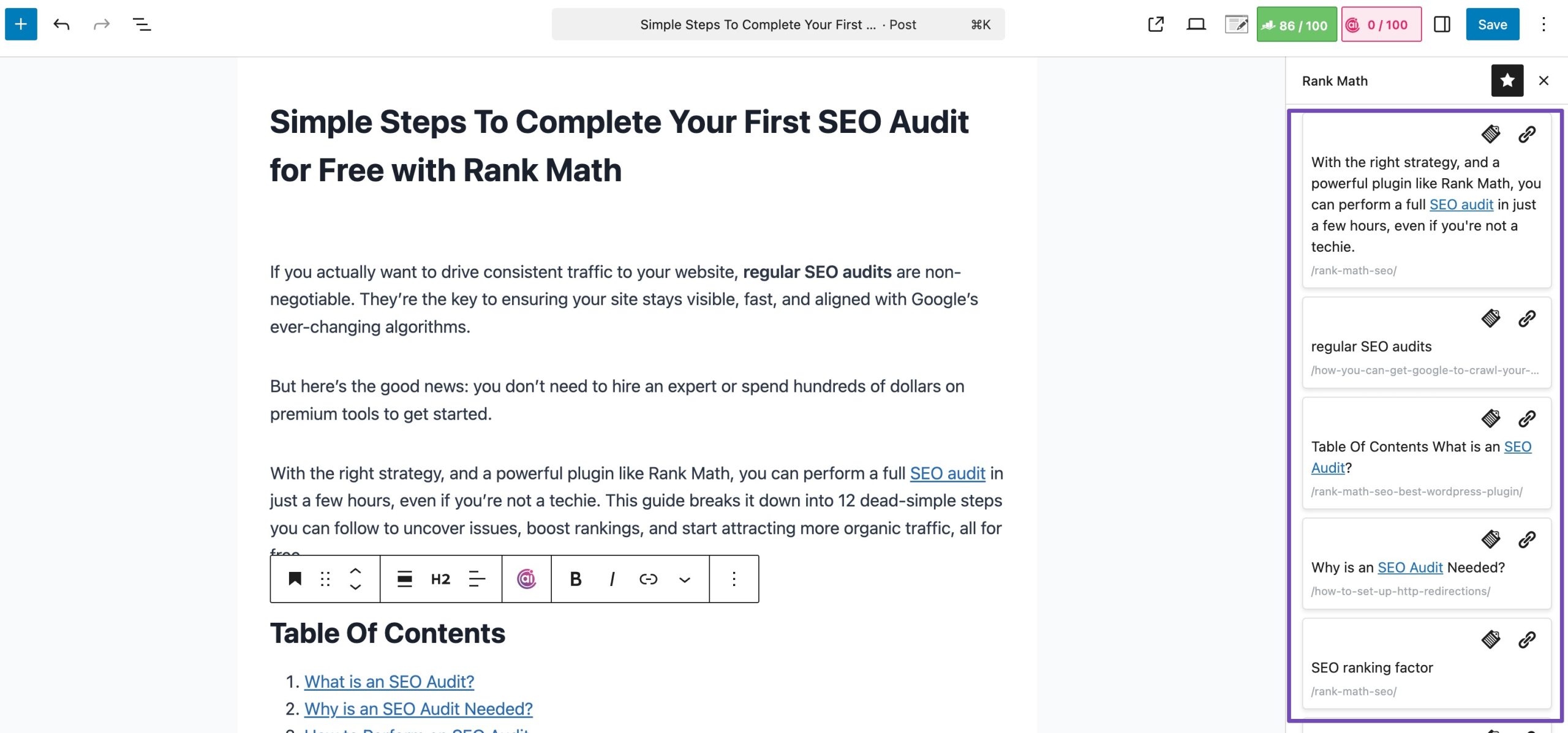The height and width of the screenshot is (733, 1568).
Task: Click the preview in new tab icon
Action: (x=1155, y=24)
